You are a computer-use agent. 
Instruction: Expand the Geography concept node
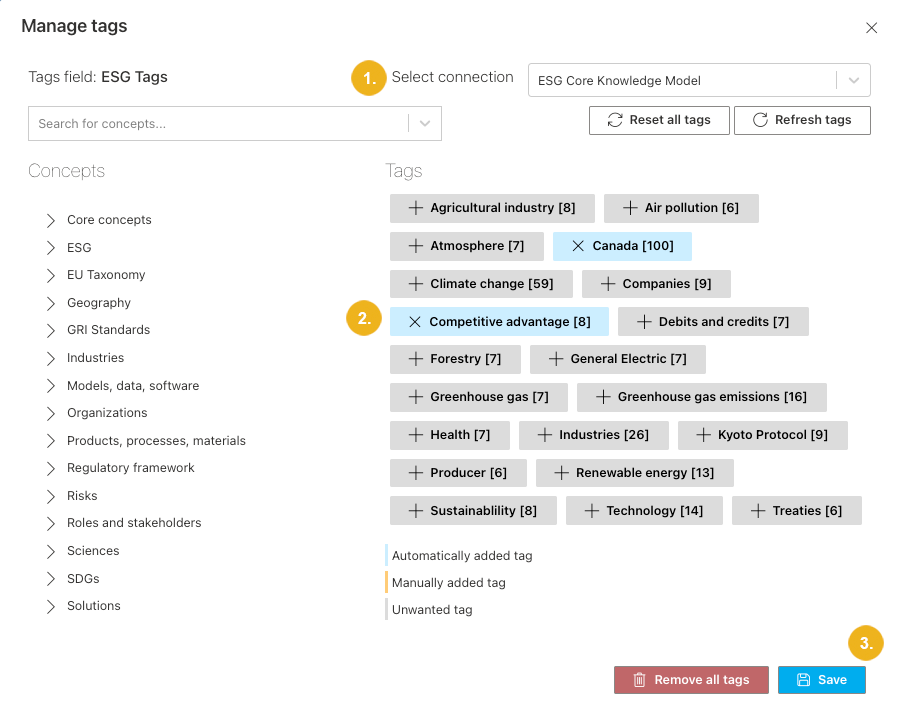tap(51, 302)
